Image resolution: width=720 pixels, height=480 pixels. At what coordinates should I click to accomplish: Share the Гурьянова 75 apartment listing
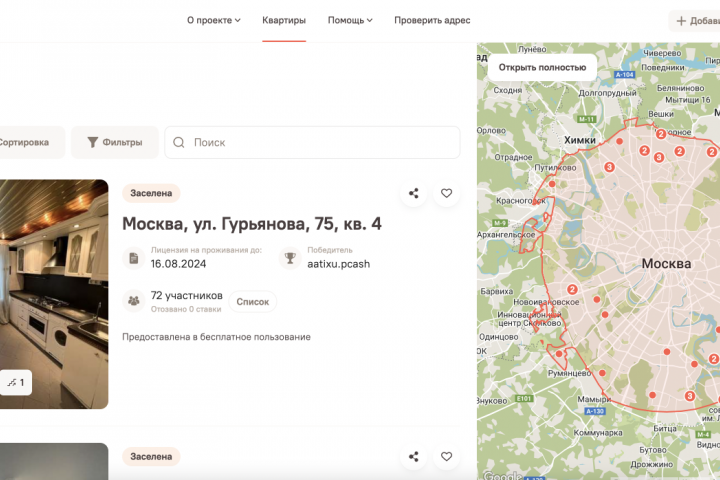413,193
